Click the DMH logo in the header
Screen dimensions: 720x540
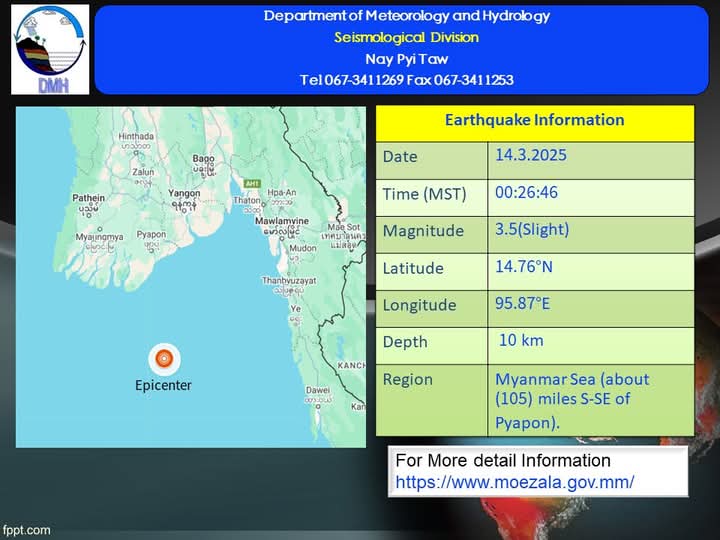[x=50, y=49]
